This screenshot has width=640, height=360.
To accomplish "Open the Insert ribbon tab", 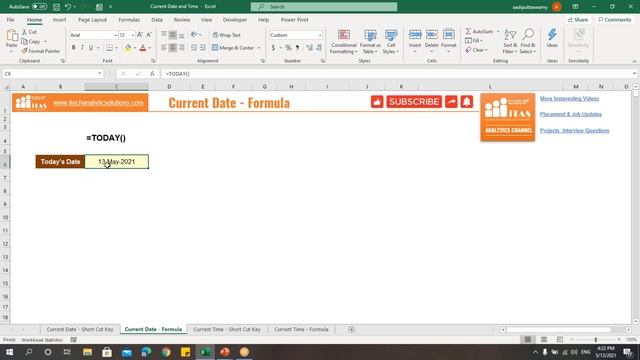I will (x=60, y=20).
